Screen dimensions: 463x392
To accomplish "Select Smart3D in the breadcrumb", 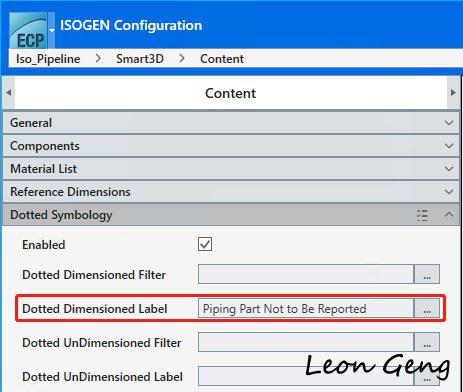I will click(x=140, y=59).
